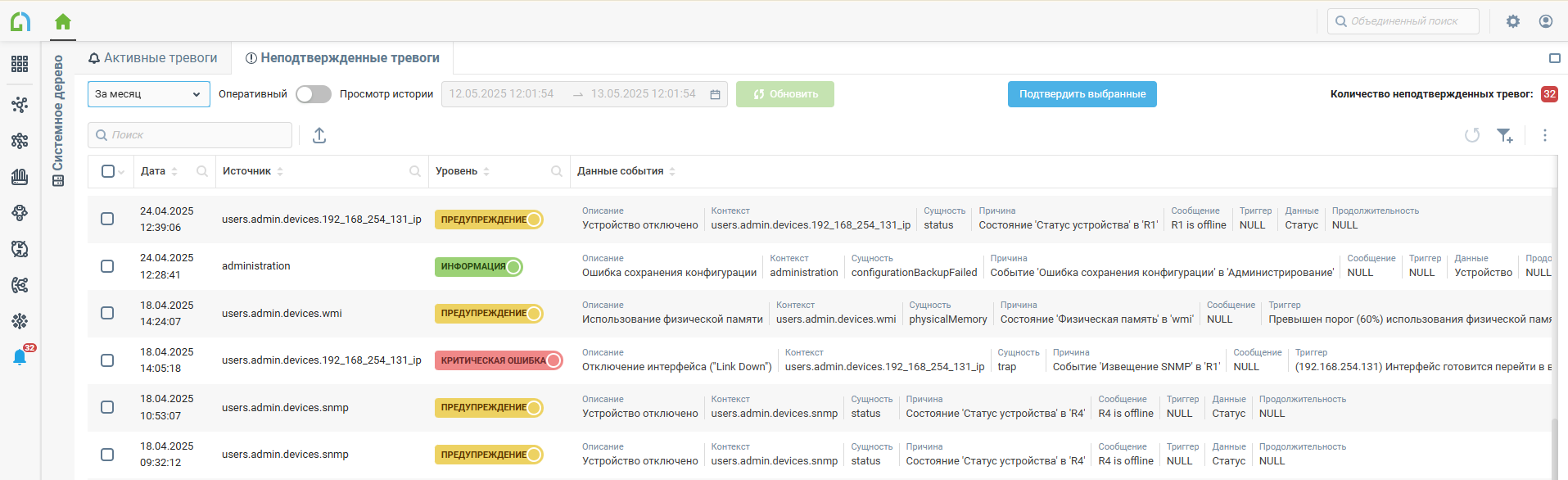Open alarms bell with 32 badge
This screenshot has width=1568, height=480.
(20, 356)
